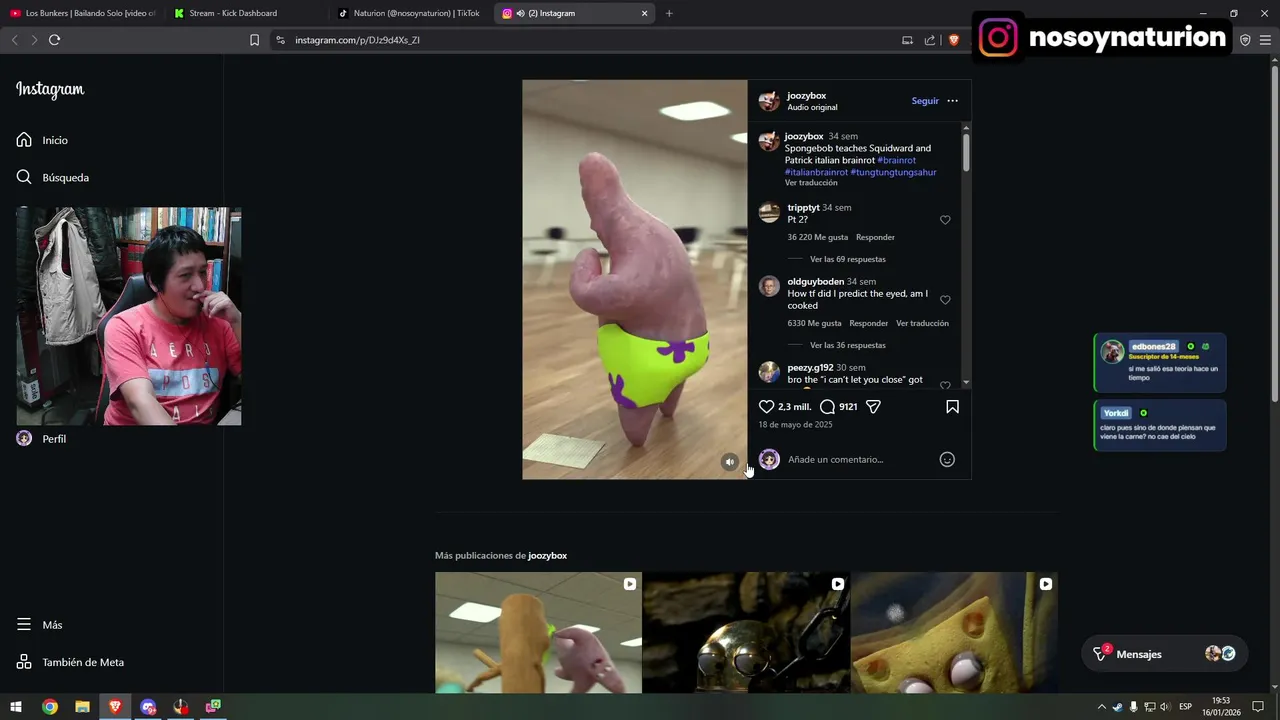Screen dimensions: 1280x720
Task: Click the comment bubble icon showing 9121
Action: point(827,407)
